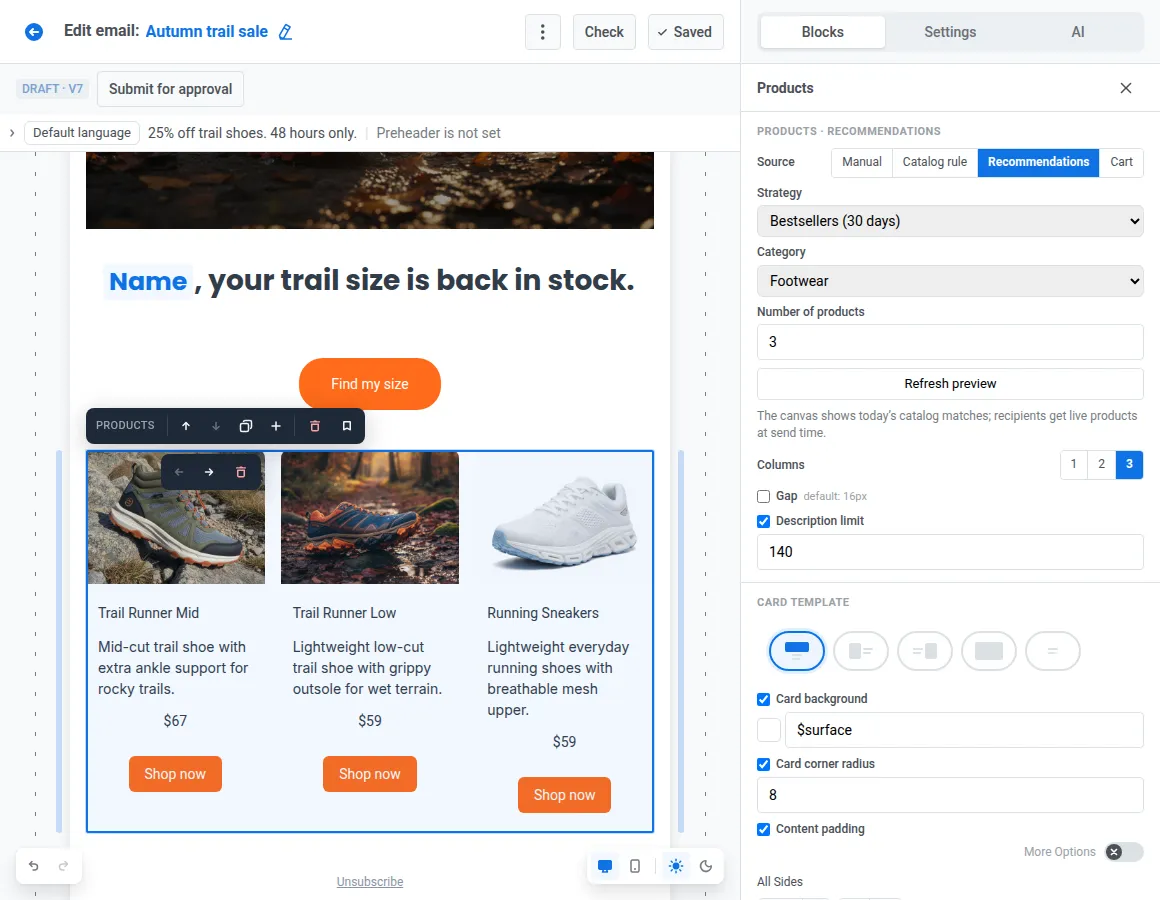Open the three-dot more actions menu
Screen dimensions: 1160x900
tap(542, 32)
